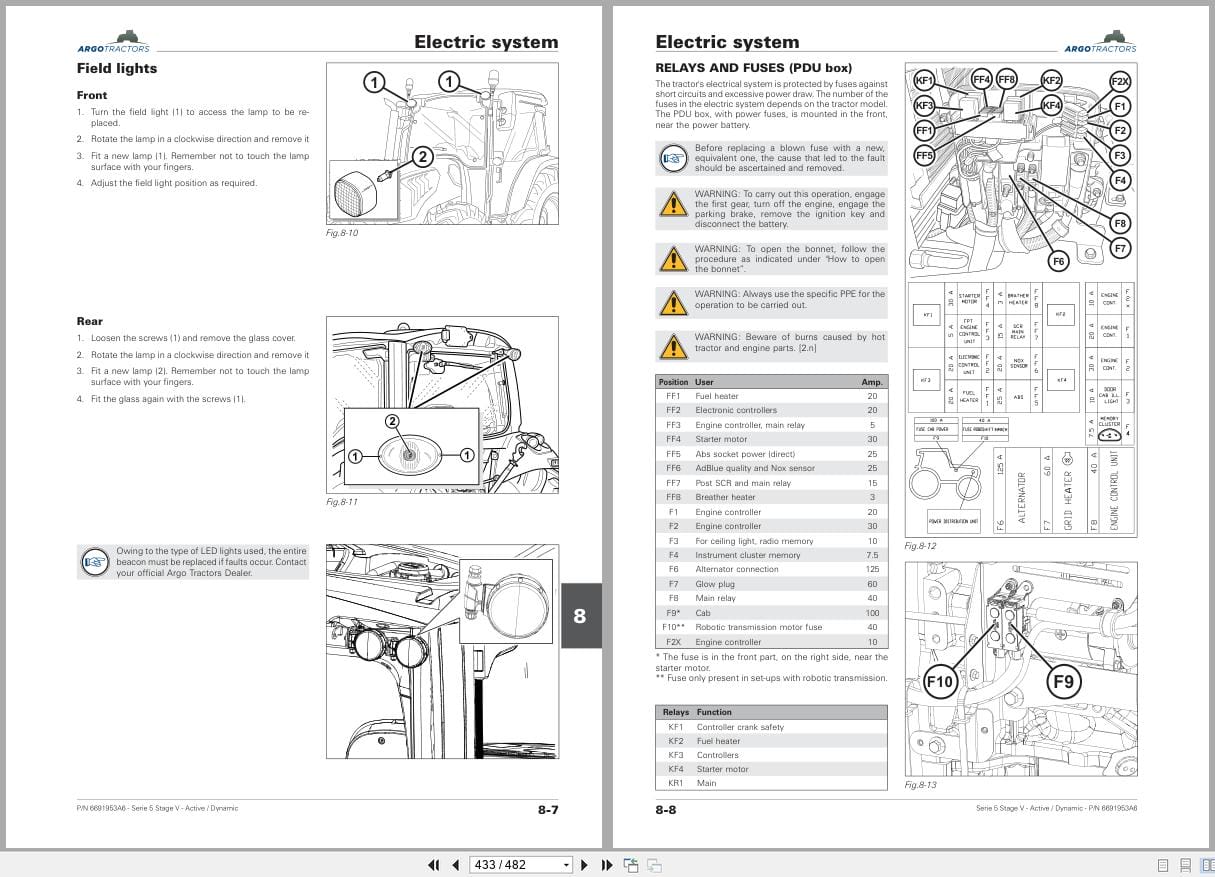Image resolution: width=1215 pixels, height=877 pixels.
Task: Click the KF1 callout in the PDU diagram
Action: 925,80
